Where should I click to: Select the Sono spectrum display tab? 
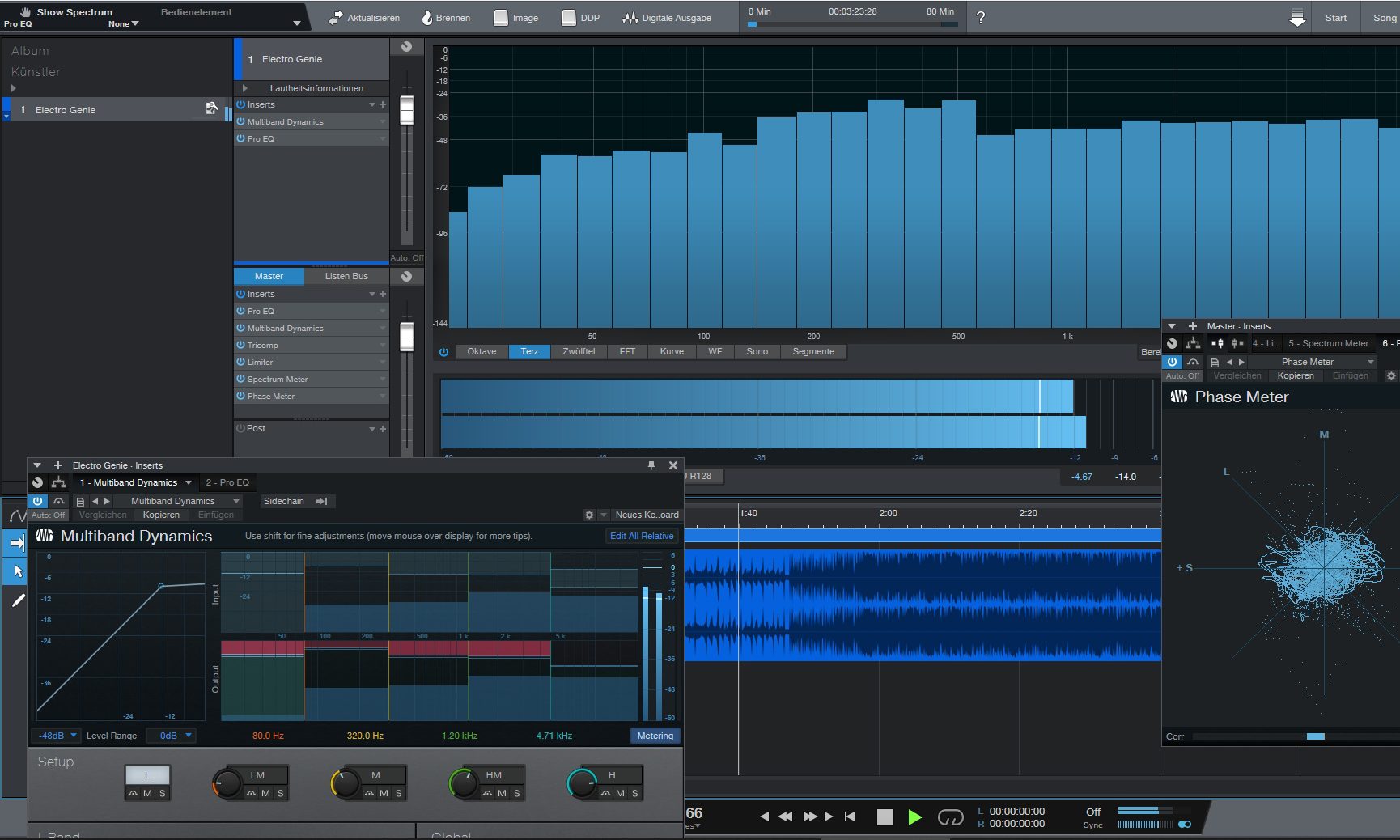757,351
